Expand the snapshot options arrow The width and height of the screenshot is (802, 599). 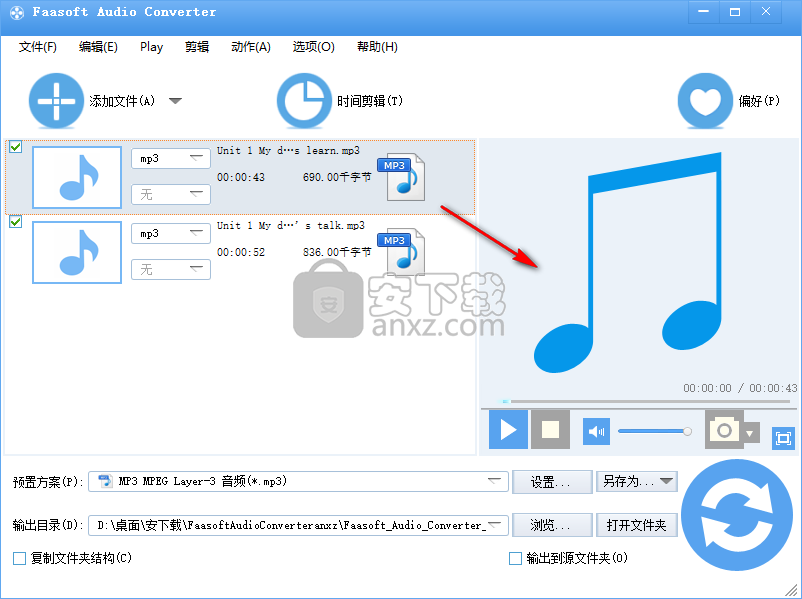click(750, 434)
